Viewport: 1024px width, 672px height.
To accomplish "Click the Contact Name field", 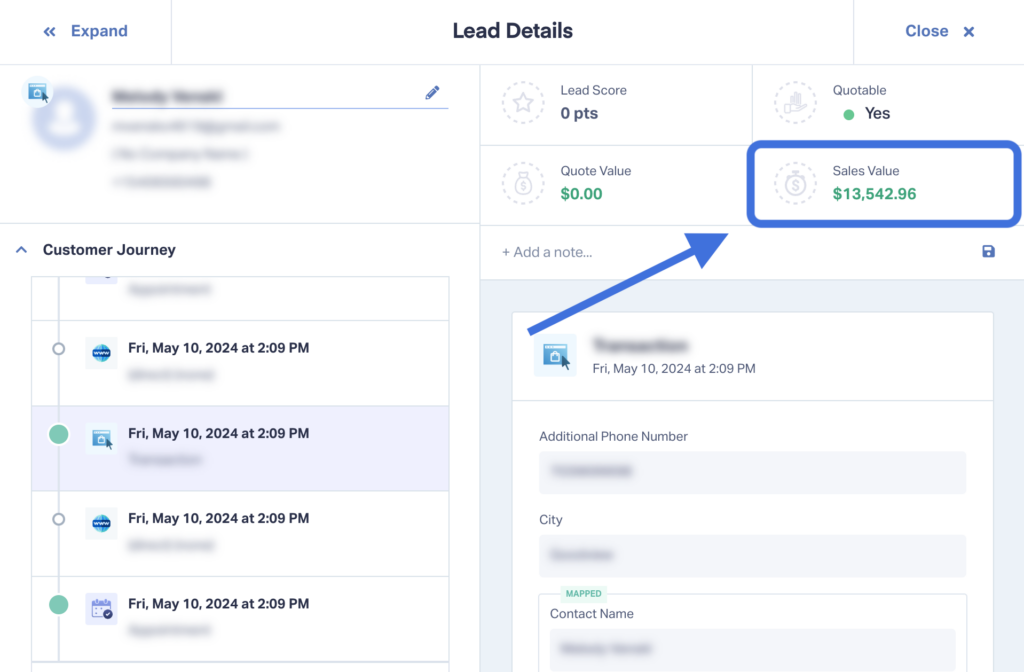I will click(752, 649).
